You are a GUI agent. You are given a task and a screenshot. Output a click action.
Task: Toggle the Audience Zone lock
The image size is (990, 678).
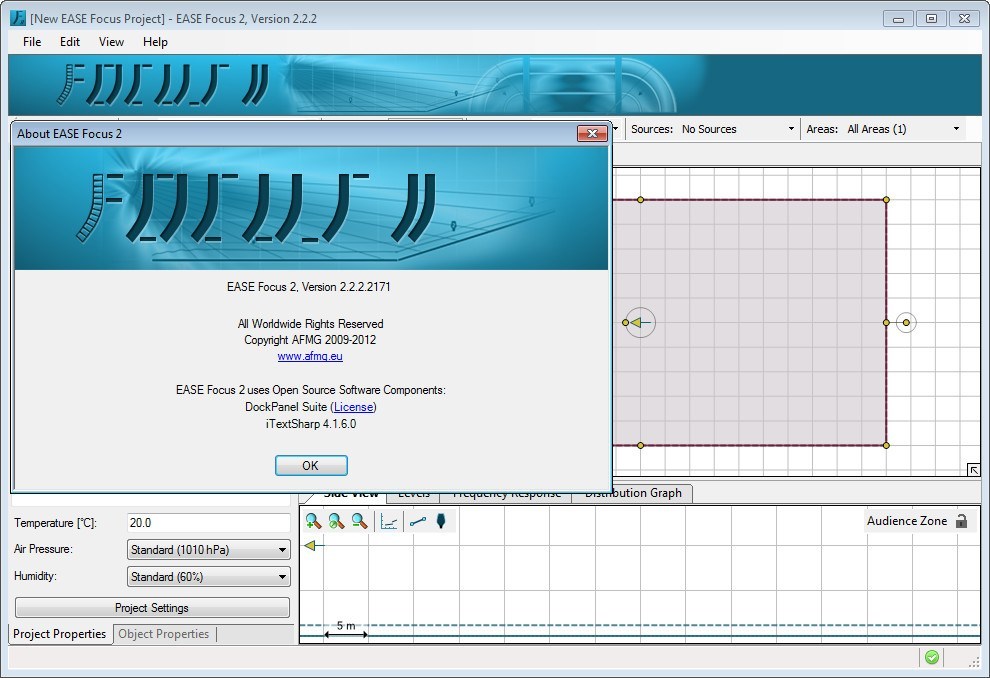961,521
